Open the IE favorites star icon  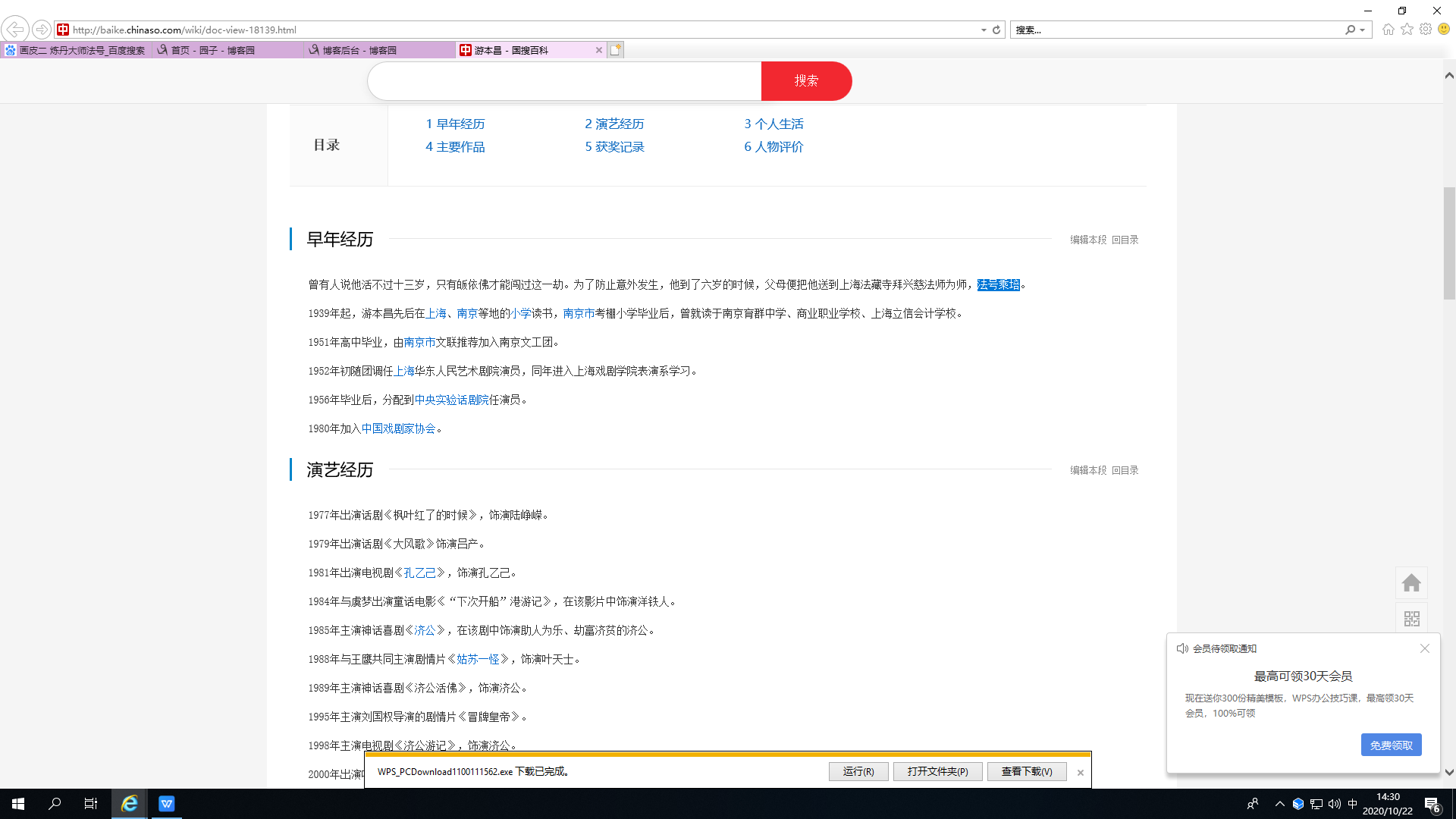1407,30
